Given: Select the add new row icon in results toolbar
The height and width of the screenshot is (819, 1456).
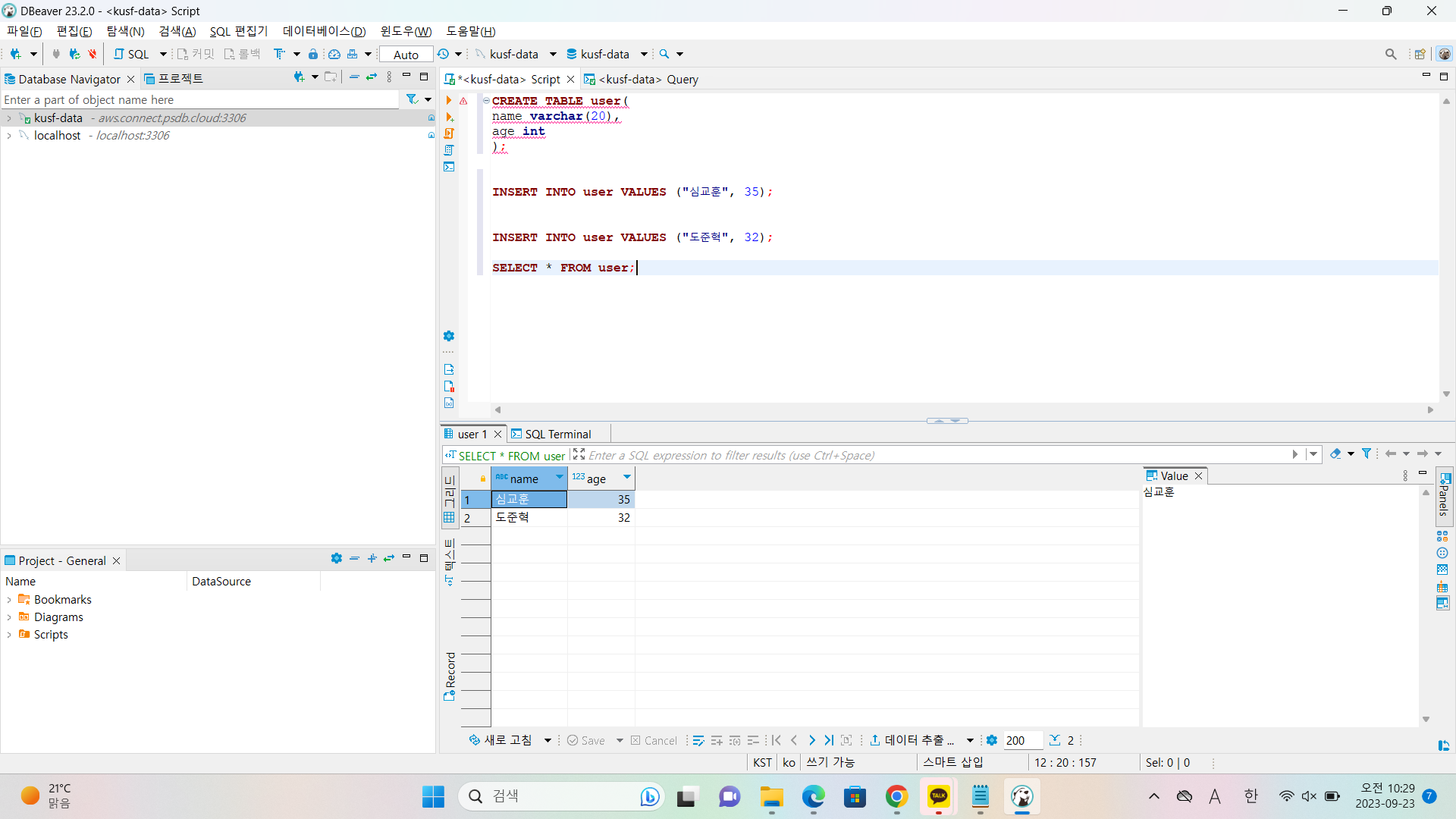Looking at the screenshot, I should pos(717,740).
